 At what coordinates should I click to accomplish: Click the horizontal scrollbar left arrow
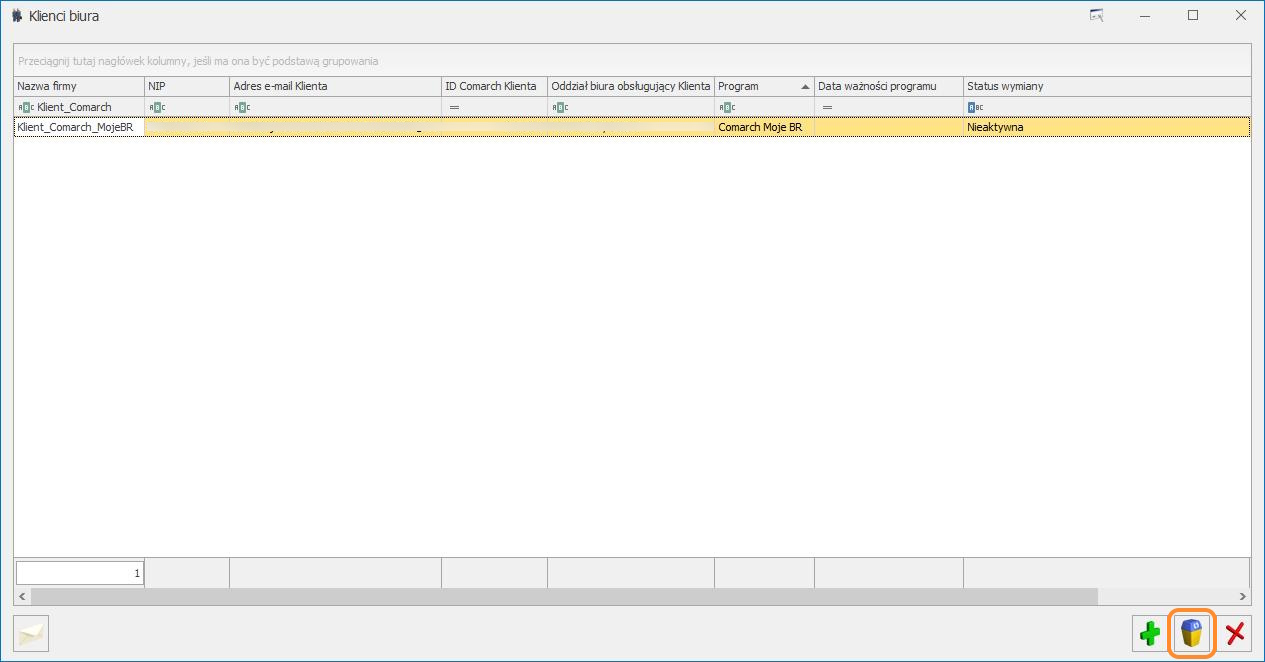[x=22, y=596]
